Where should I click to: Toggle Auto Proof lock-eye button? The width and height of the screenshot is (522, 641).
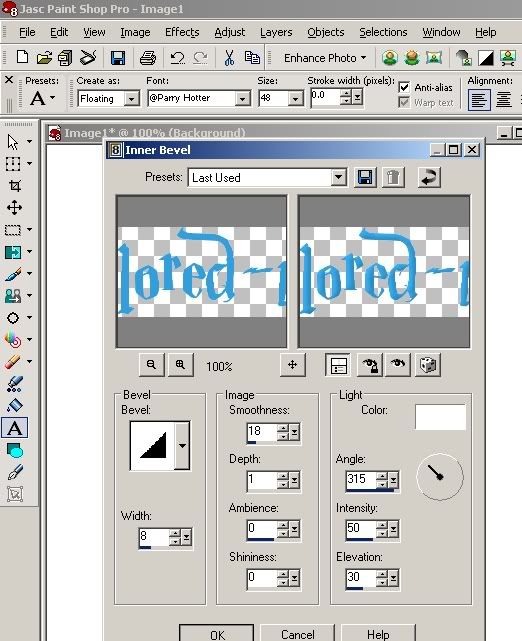tap(370, 365)
